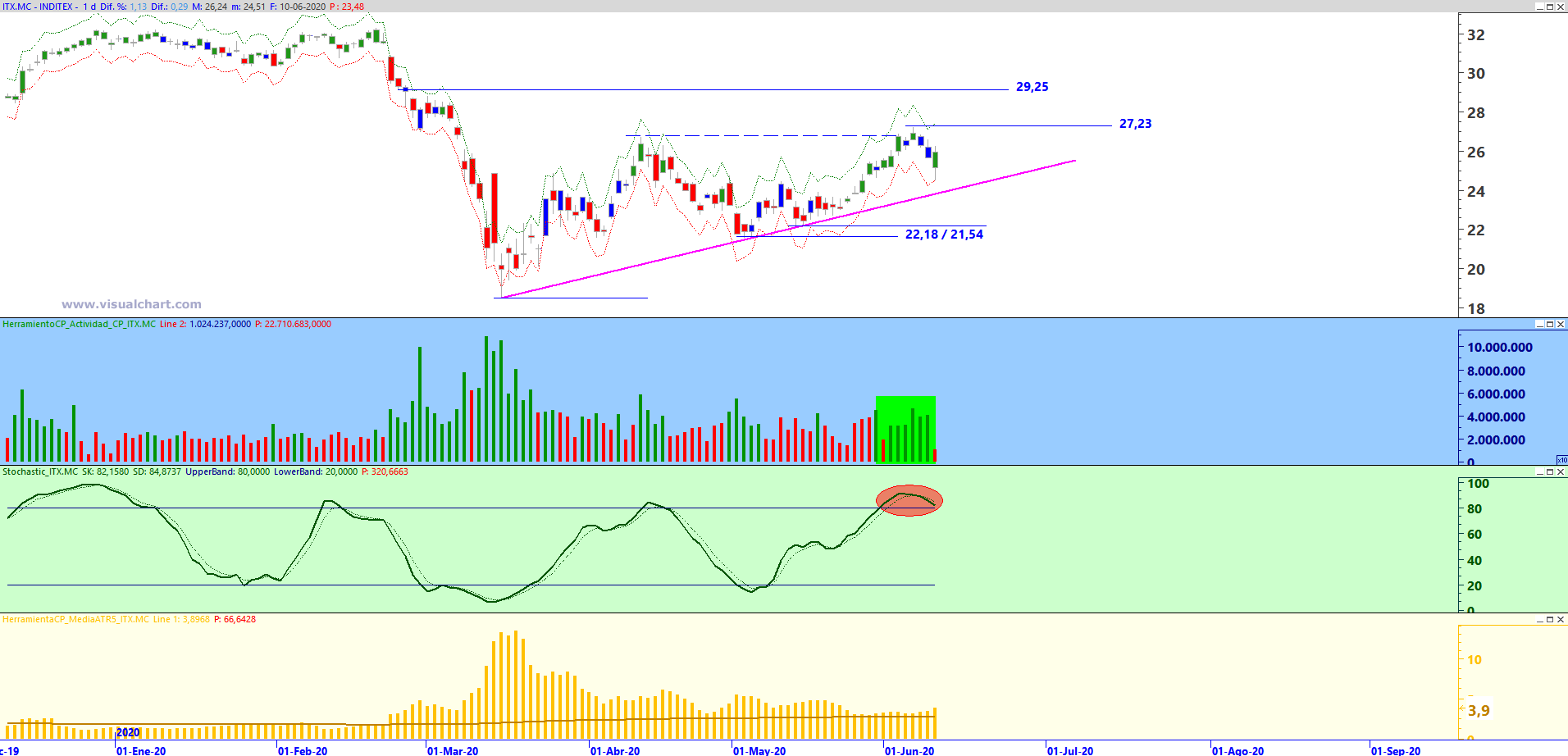Click the Stochastic_ITX.MC indicator label

tap(40, 471)
